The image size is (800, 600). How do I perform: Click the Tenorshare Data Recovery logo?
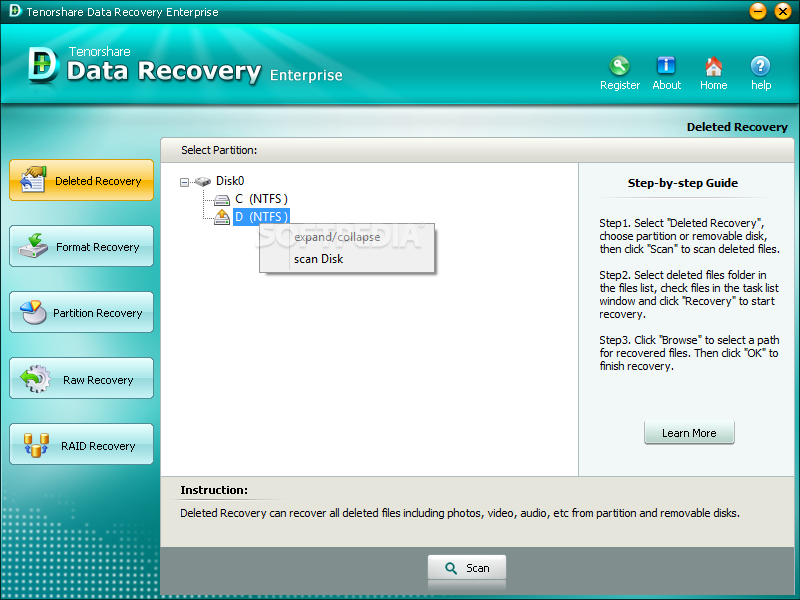click(42, 65)
